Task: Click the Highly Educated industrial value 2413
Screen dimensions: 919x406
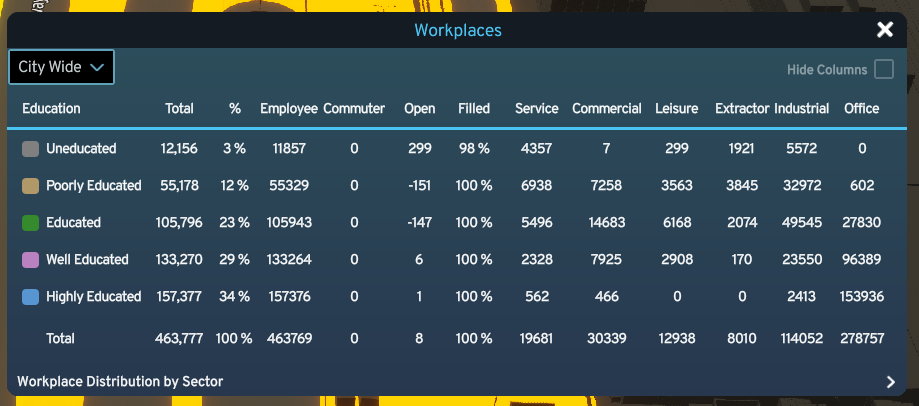Action: coord(802,296)
